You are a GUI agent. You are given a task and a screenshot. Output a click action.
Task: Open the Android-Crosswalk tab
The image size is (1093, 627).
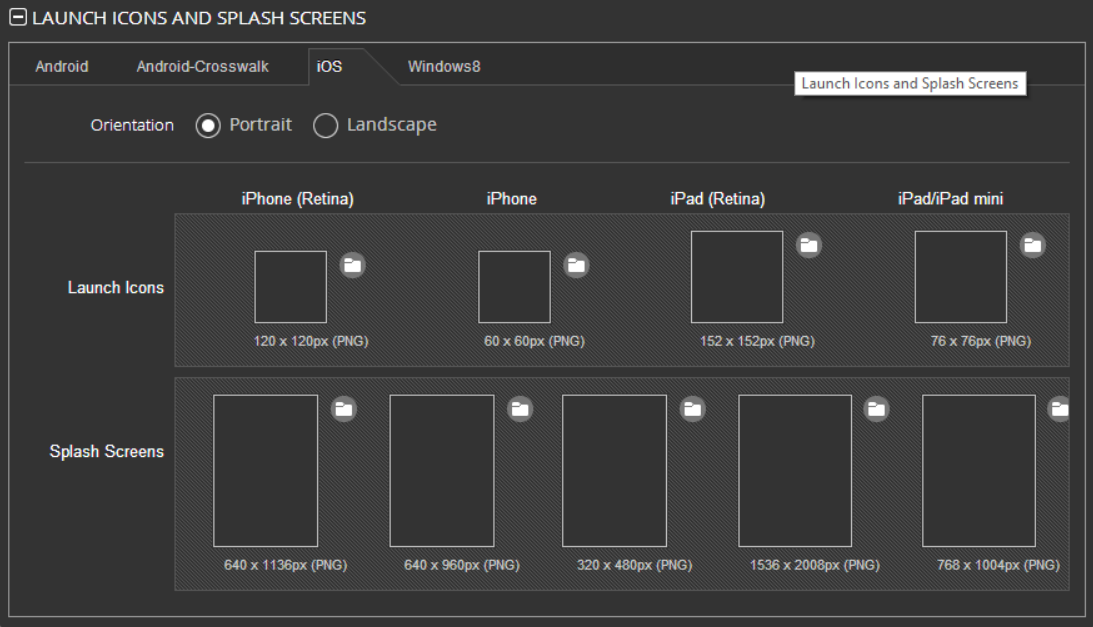click(x=202, y=66)
